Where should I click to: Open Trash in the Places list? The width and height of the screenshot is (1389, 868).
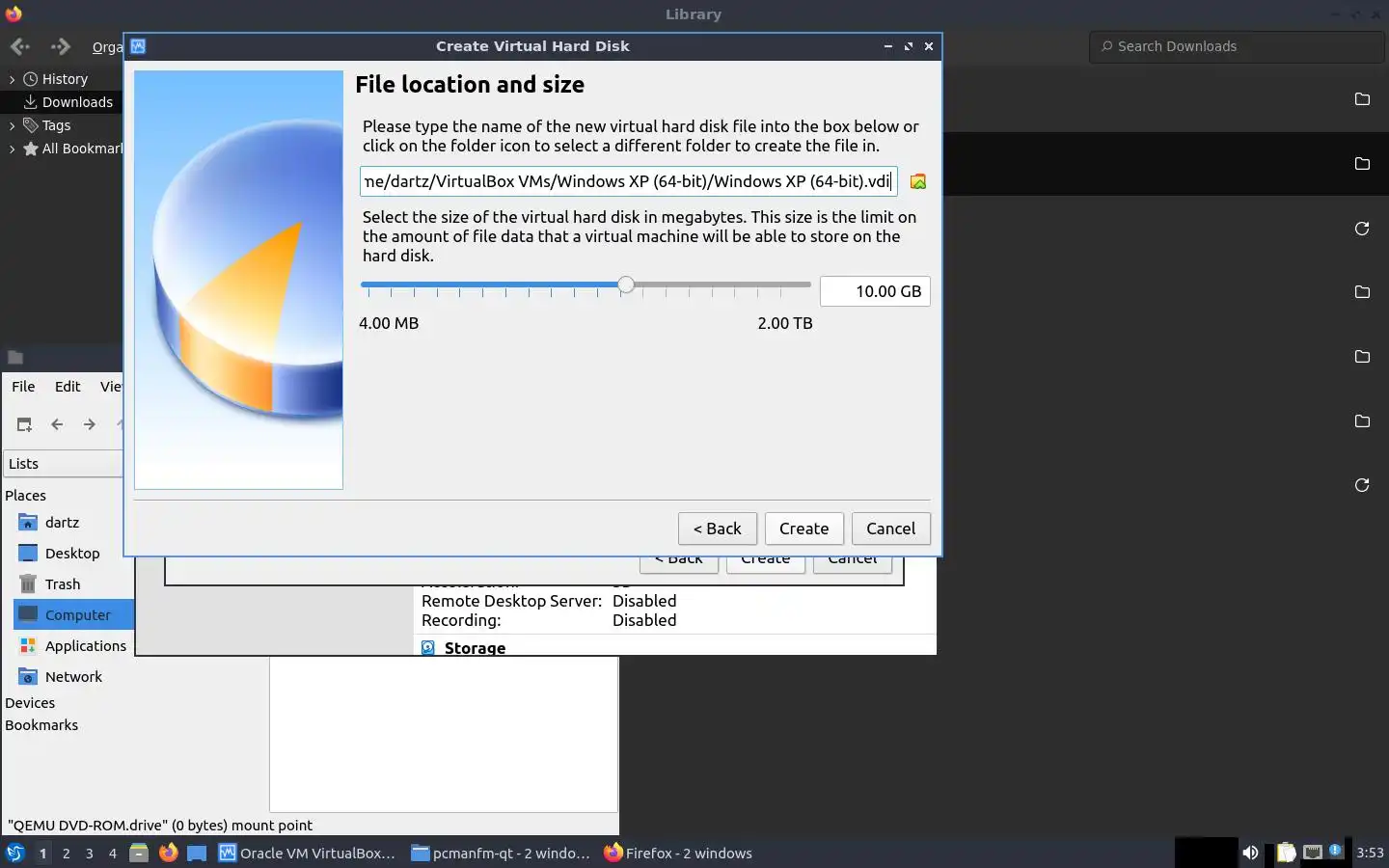(63, 584)
